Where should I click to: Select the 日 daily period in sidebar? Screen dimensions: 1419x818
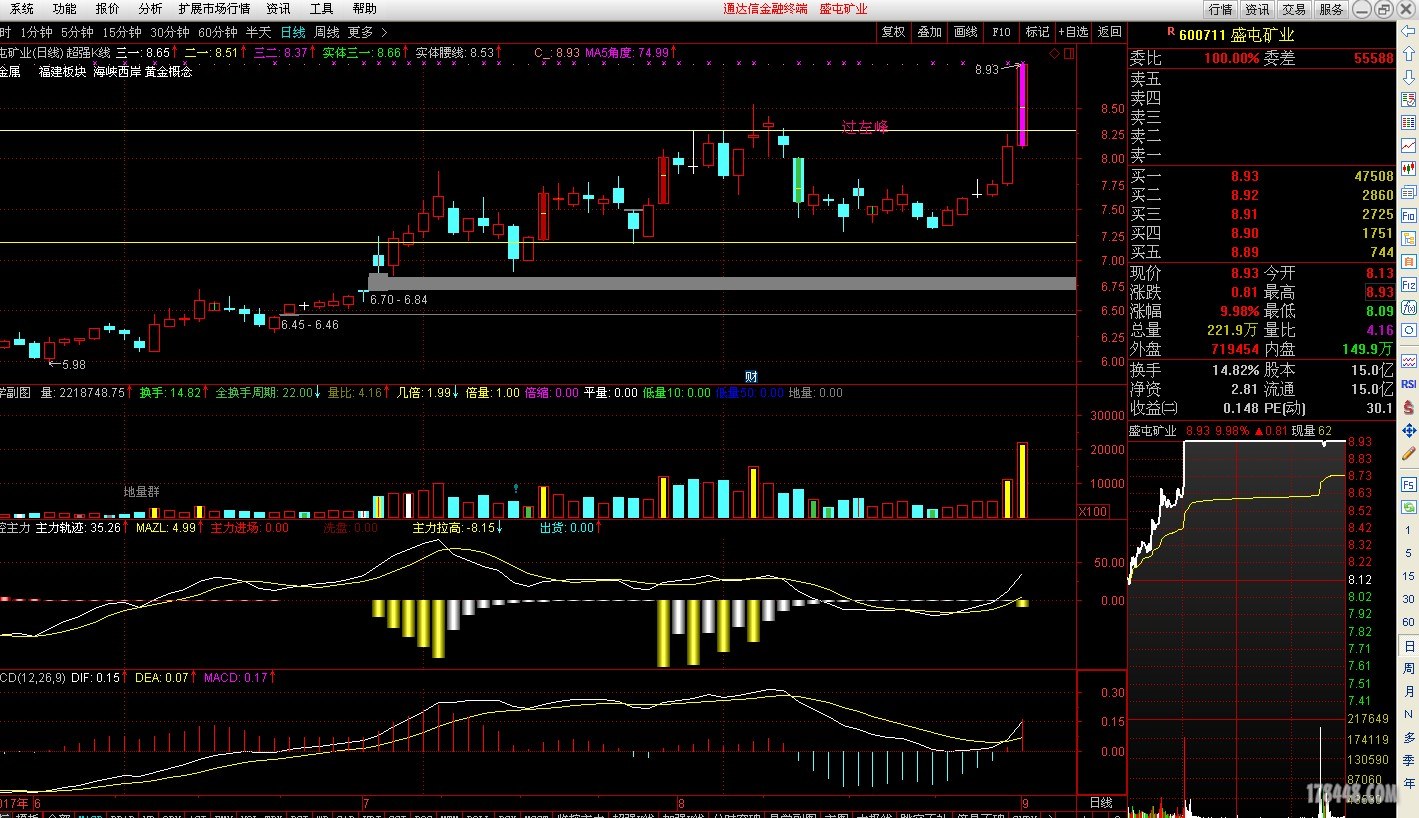click(x=1409, y=647)
